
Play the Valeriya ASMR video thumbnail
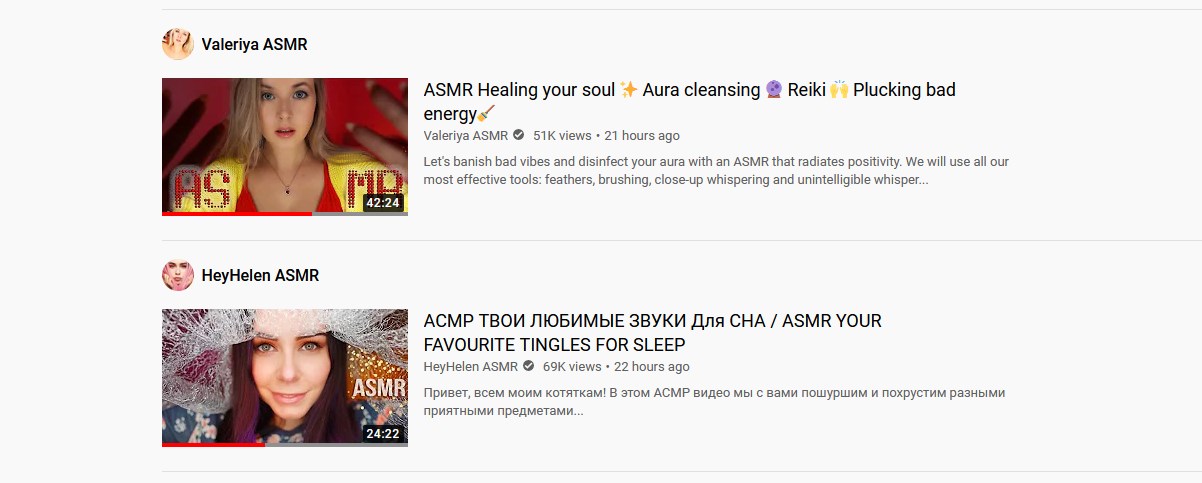285,147
